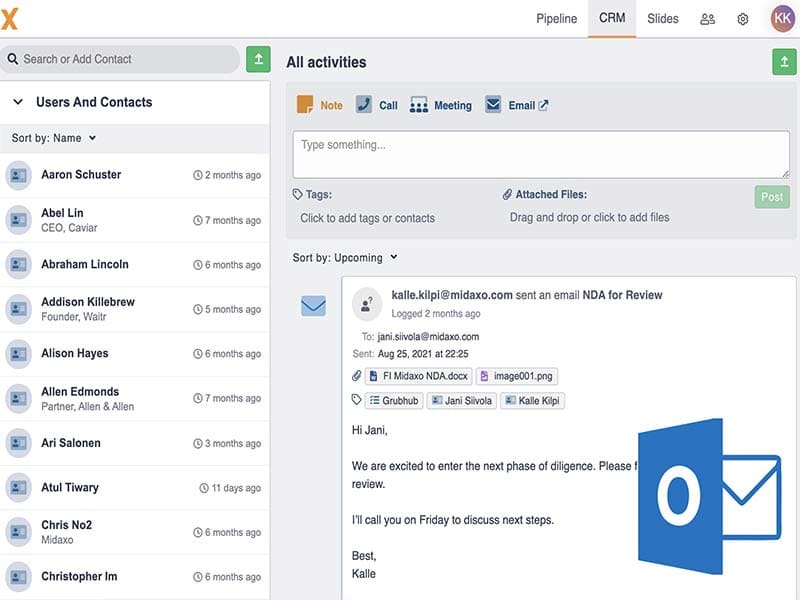Open the Sort by: Upcoming dropdown
This screenshot has width=800, height=600.
coord(345,258)
